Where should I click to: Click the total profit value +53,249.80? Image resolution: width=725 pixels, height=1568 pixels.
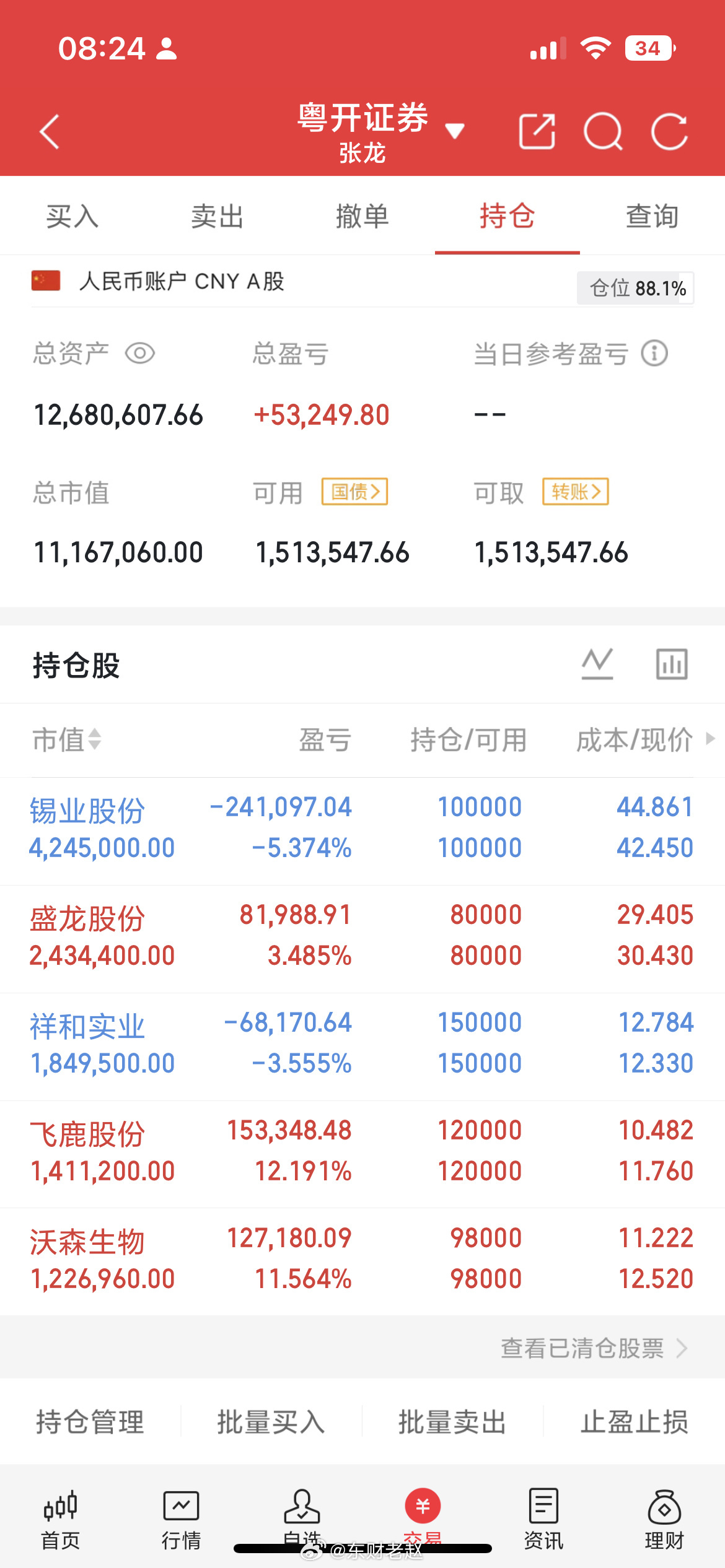(x=322, y=415)
